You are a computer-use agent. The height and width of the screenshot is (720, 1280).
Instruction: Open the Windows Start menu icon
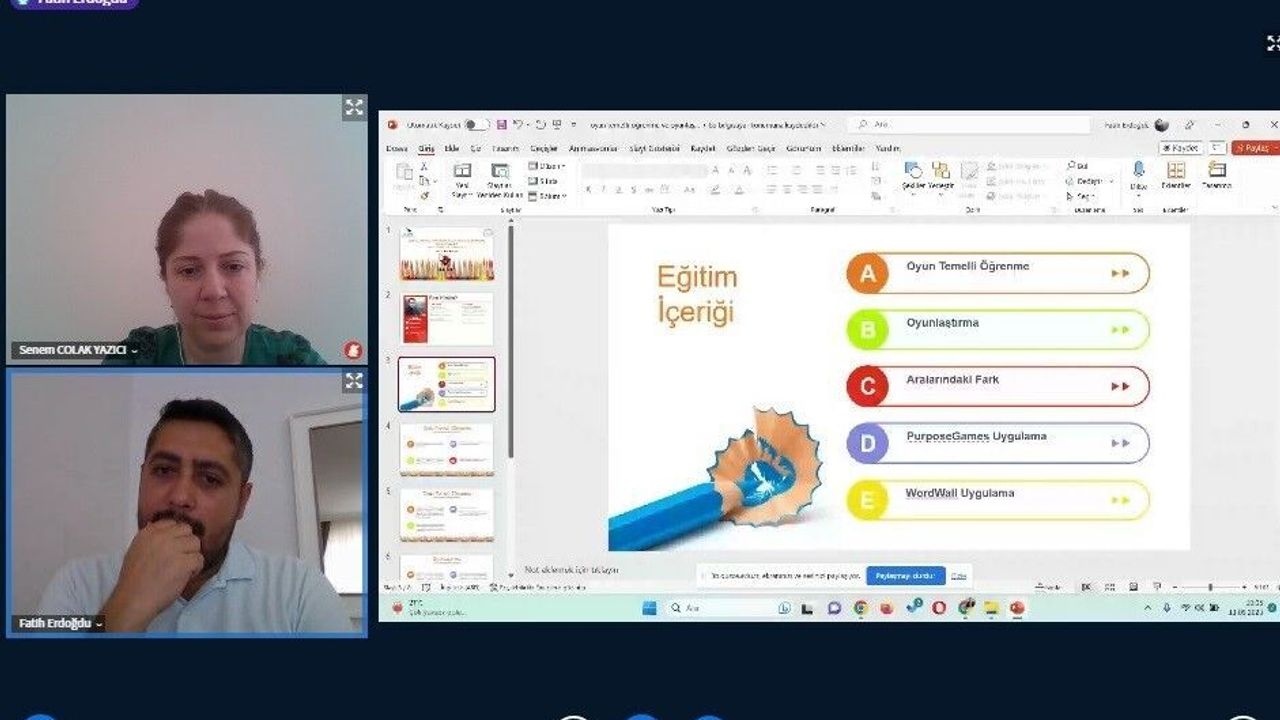pyautogui.click(x=649, y=607)
